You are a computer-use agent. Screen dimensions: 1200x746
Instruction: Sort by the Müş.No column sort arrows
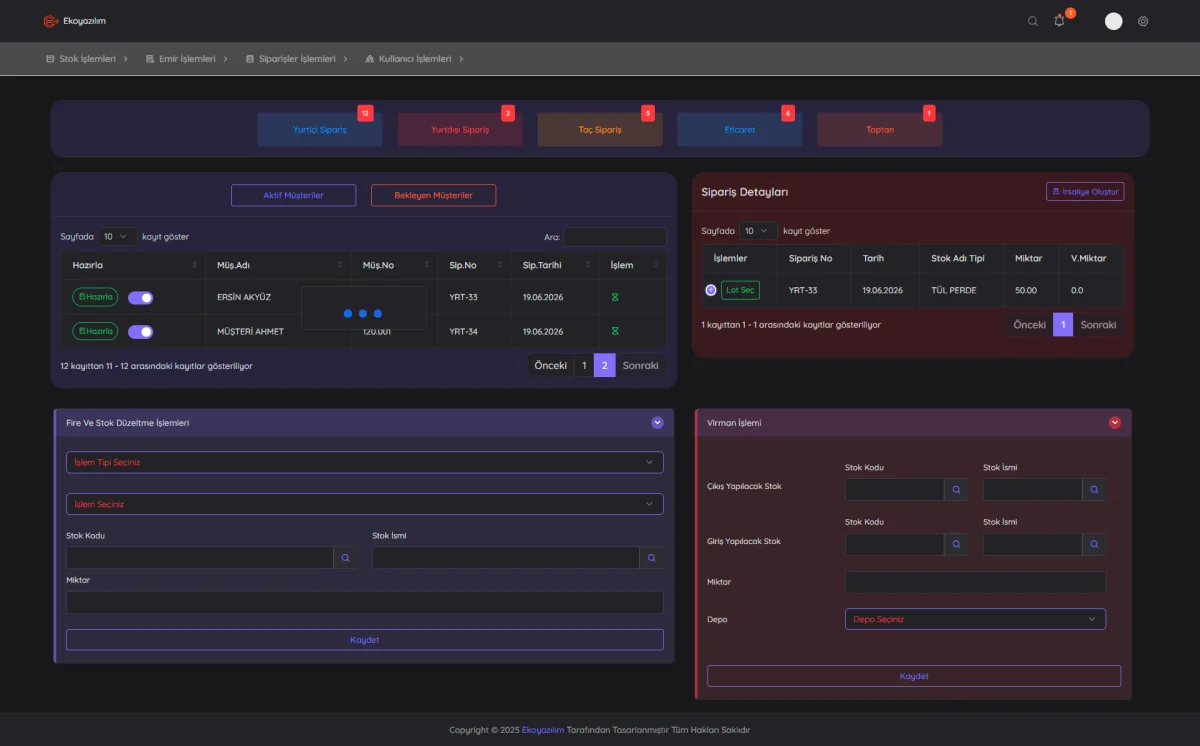click(x=427, y=265)
